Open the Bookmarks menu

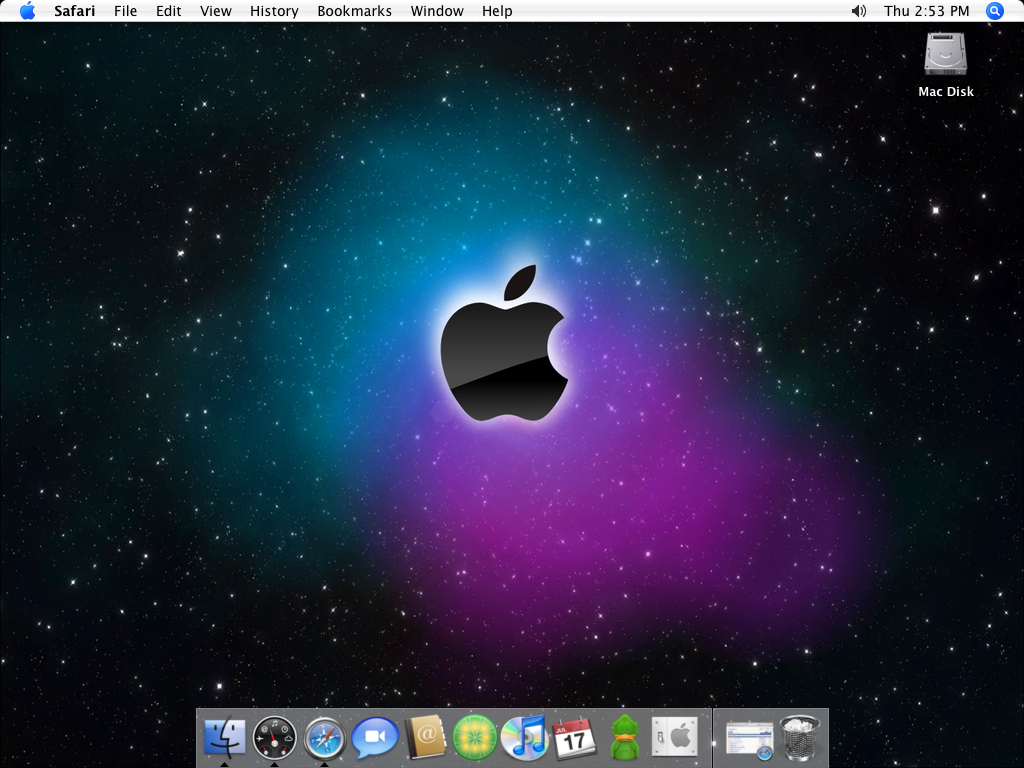pos(355,11)
